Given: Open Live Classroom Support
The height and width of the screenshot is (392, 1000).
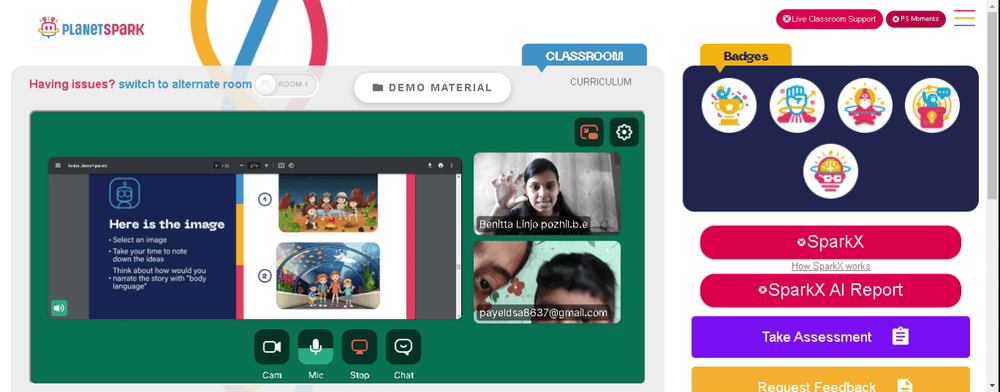Looking at the screenshot, I should click(829, 19).
